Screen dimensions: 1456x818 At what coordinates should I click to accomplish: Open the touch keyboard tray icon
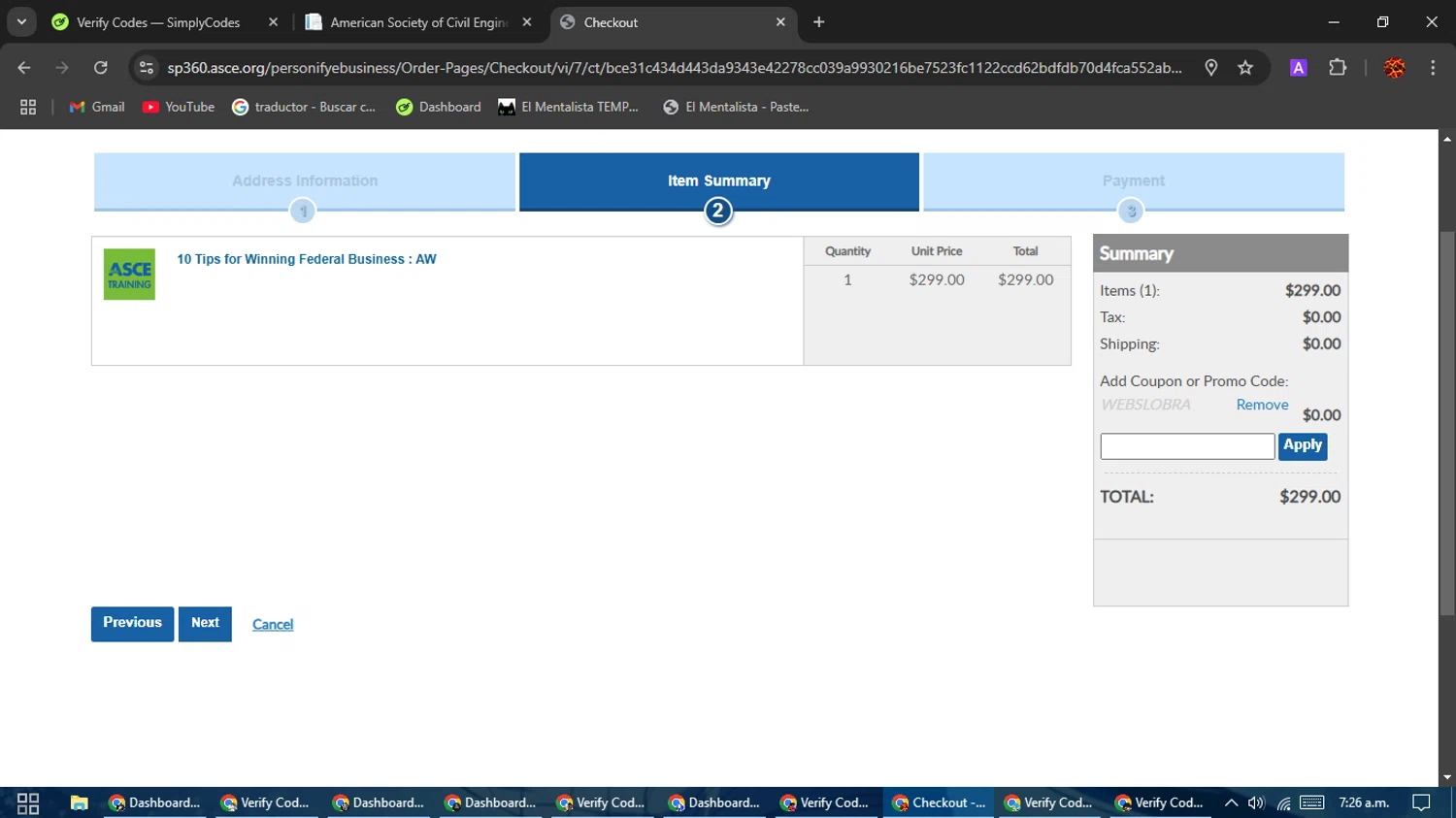[1312, 802]
